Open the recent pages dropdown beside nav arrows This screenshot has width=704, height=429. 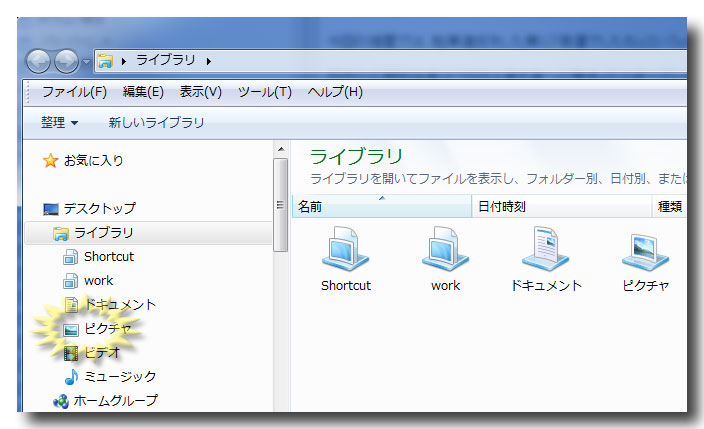click(86, 62)
